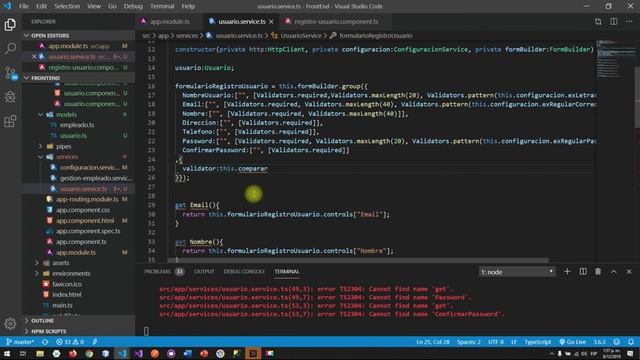Screen dimensions: 640x360
Task: Open the Extensions view in activity bar
Action: pyautogui.click(x=10, y=121)
